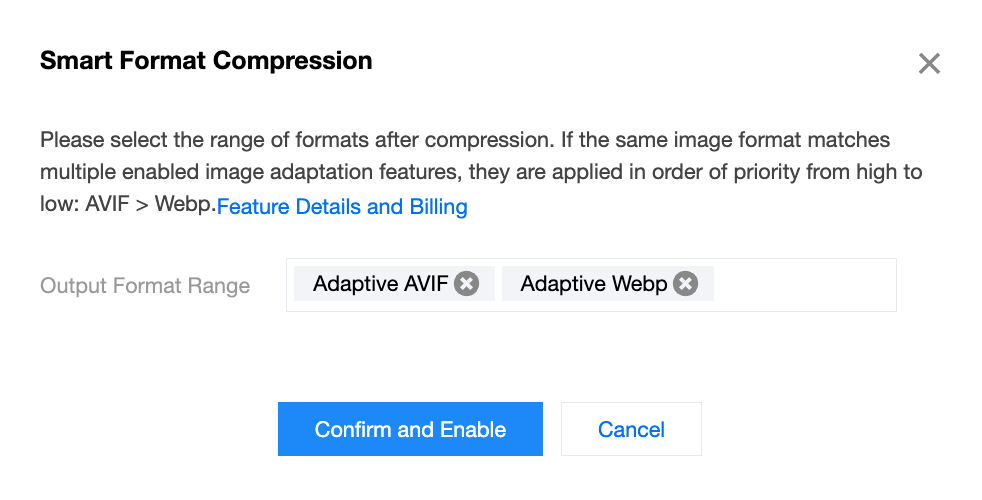Click the Output Format Range label

coord(145,286)
